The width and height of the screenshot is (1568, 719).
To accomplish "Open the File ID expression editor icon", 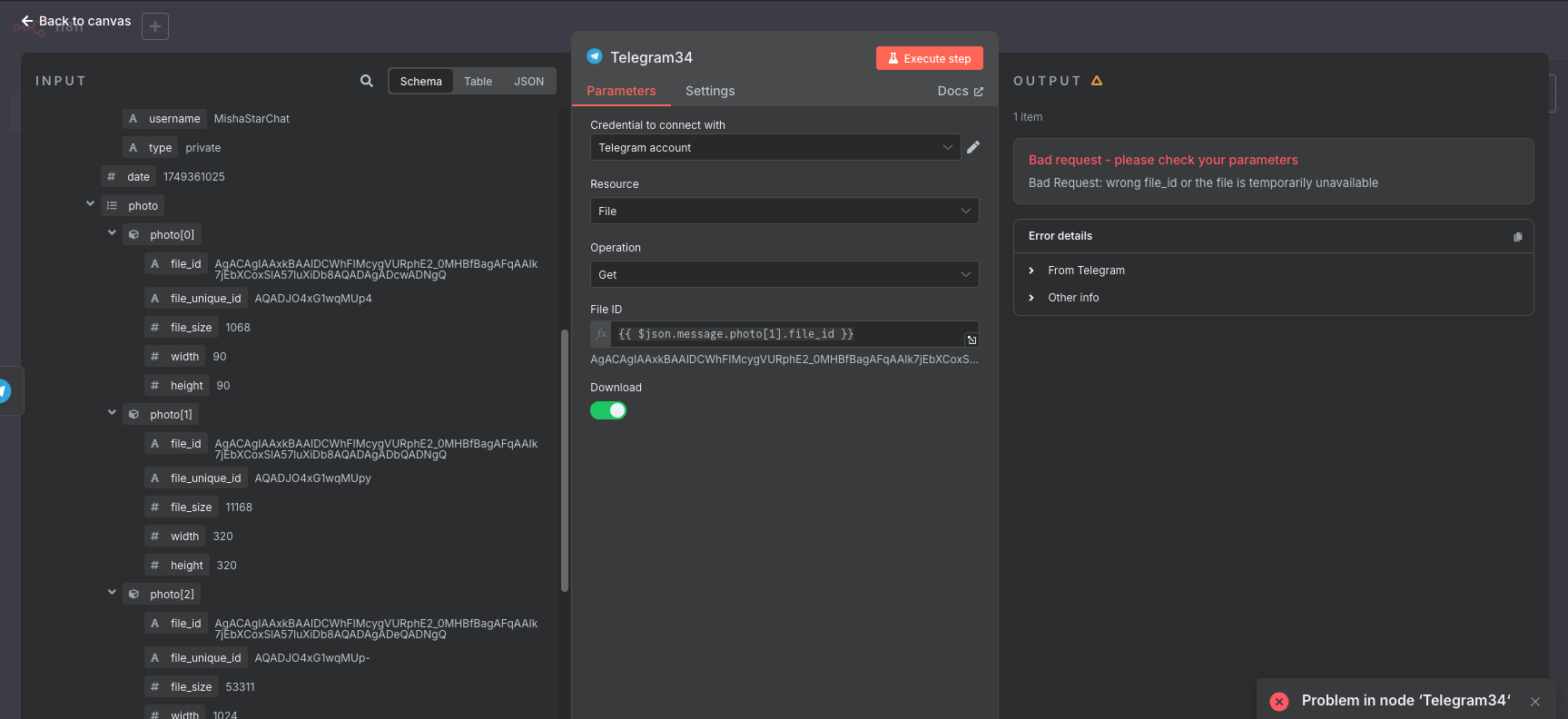I will 971,340.
